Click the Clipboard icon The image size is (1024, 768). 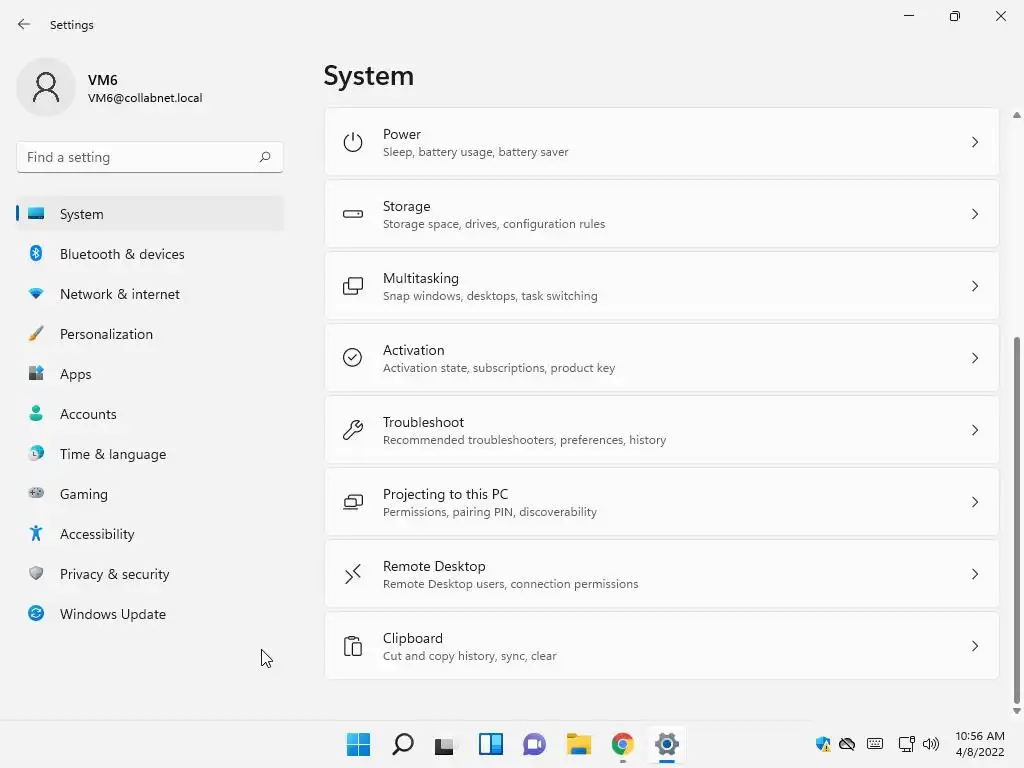click(353, 646)
